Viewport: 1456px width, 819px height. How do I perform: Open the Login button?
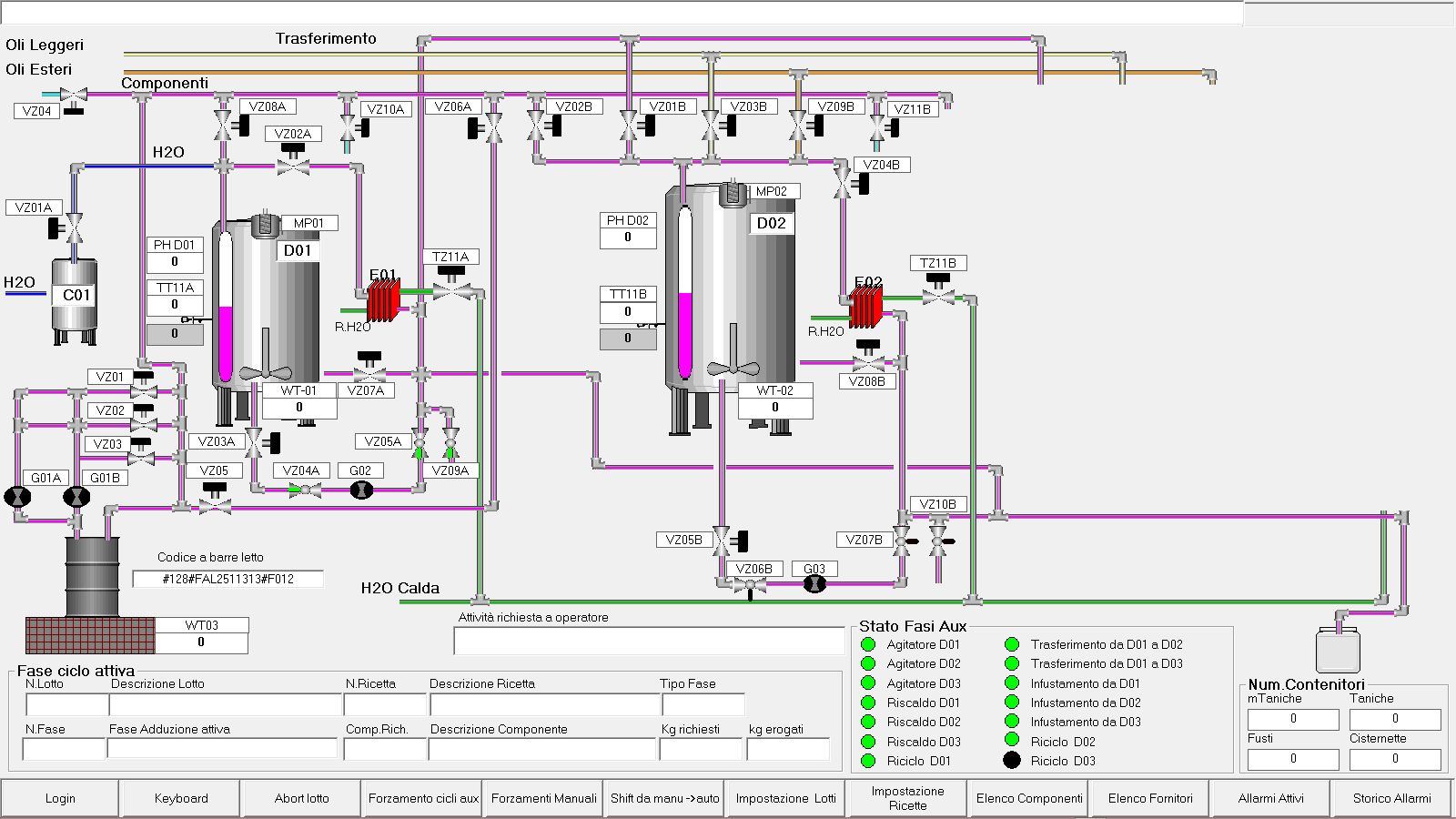[60, 798]
